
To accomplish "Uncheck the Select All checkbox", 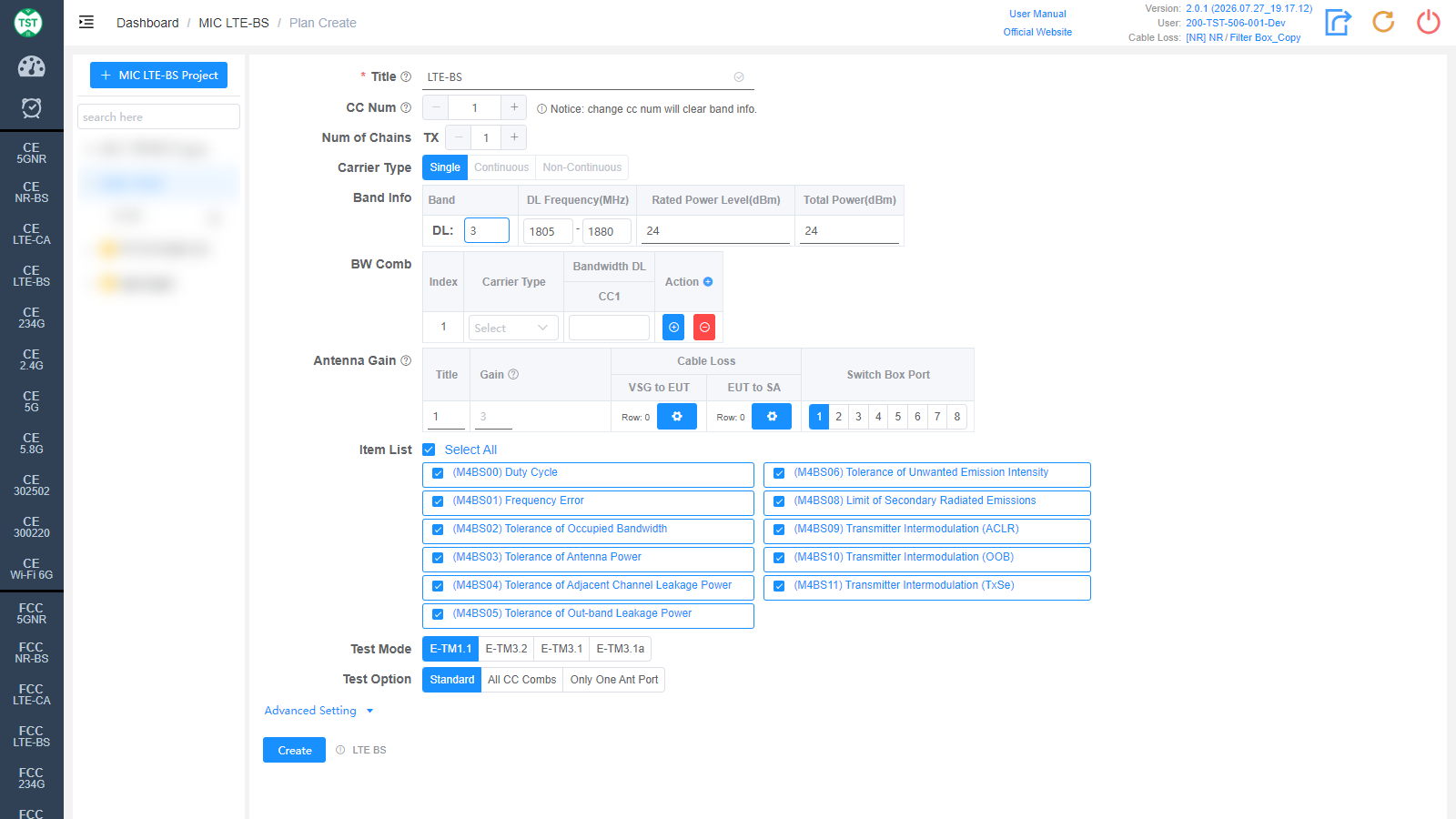I will 429,450.
